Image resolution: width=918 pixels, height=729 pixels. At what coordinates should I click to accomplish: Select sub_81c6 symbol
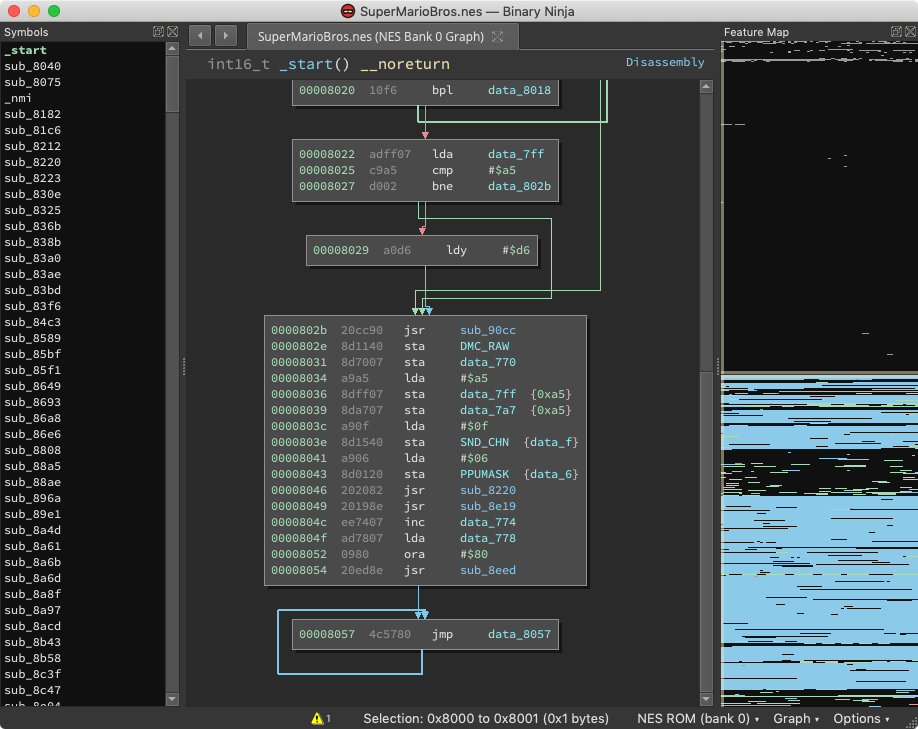(32, 130)
